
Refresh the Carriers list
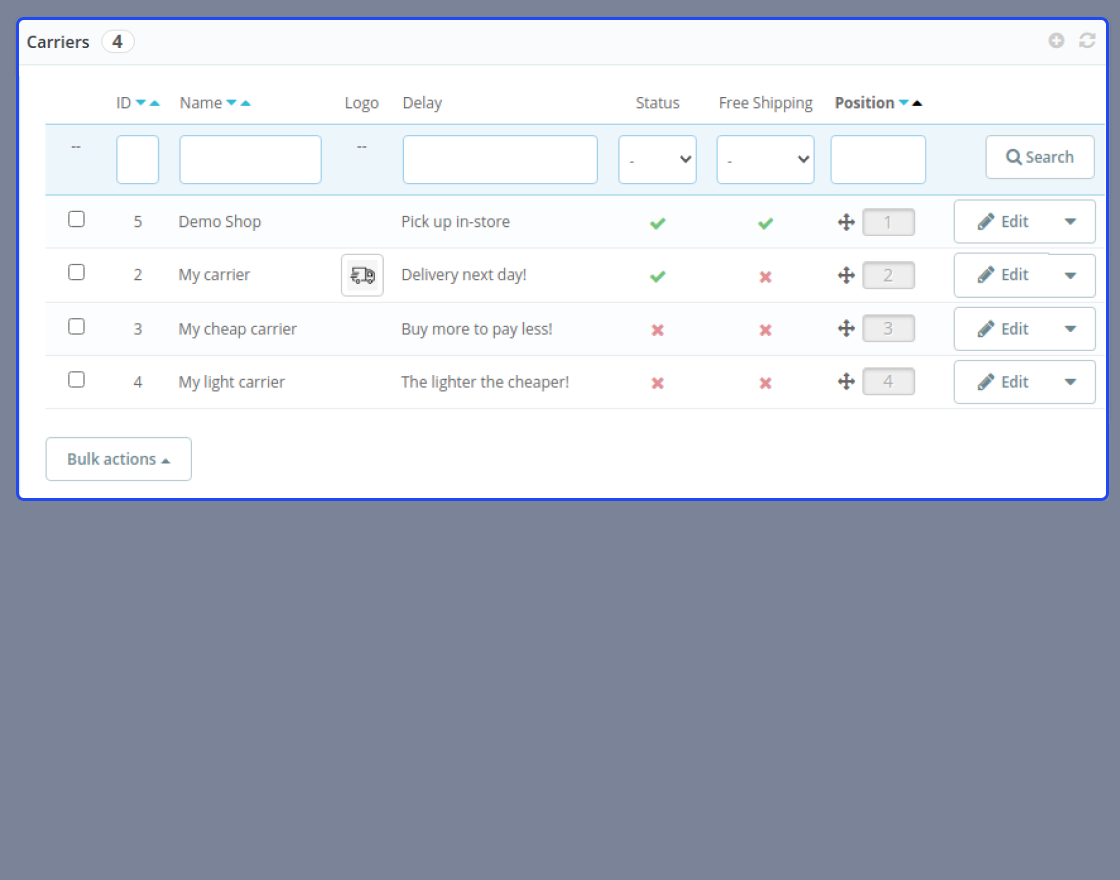(x=1087, y=41)
